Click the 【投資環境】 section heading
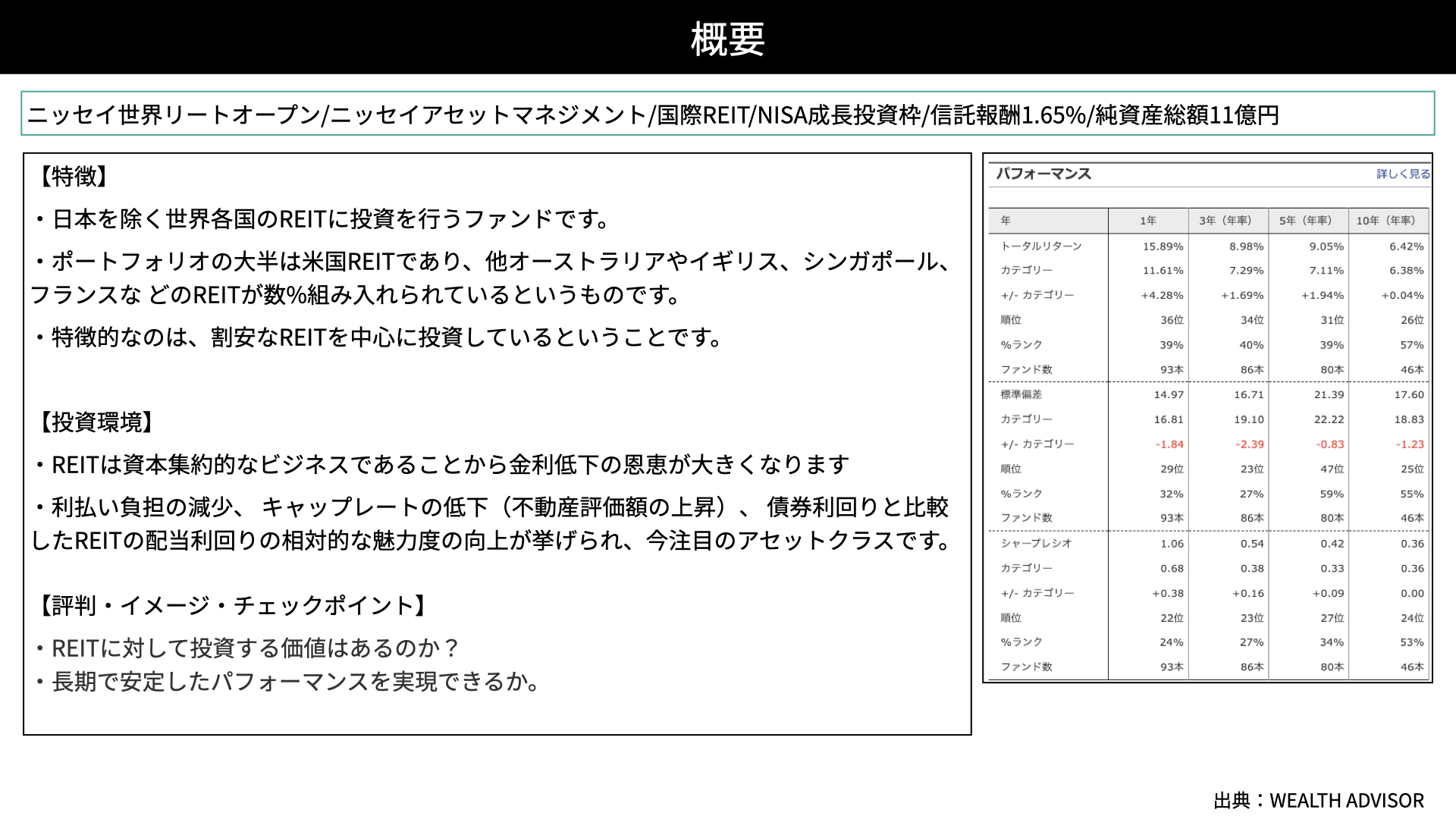 (x=97, y=422)
